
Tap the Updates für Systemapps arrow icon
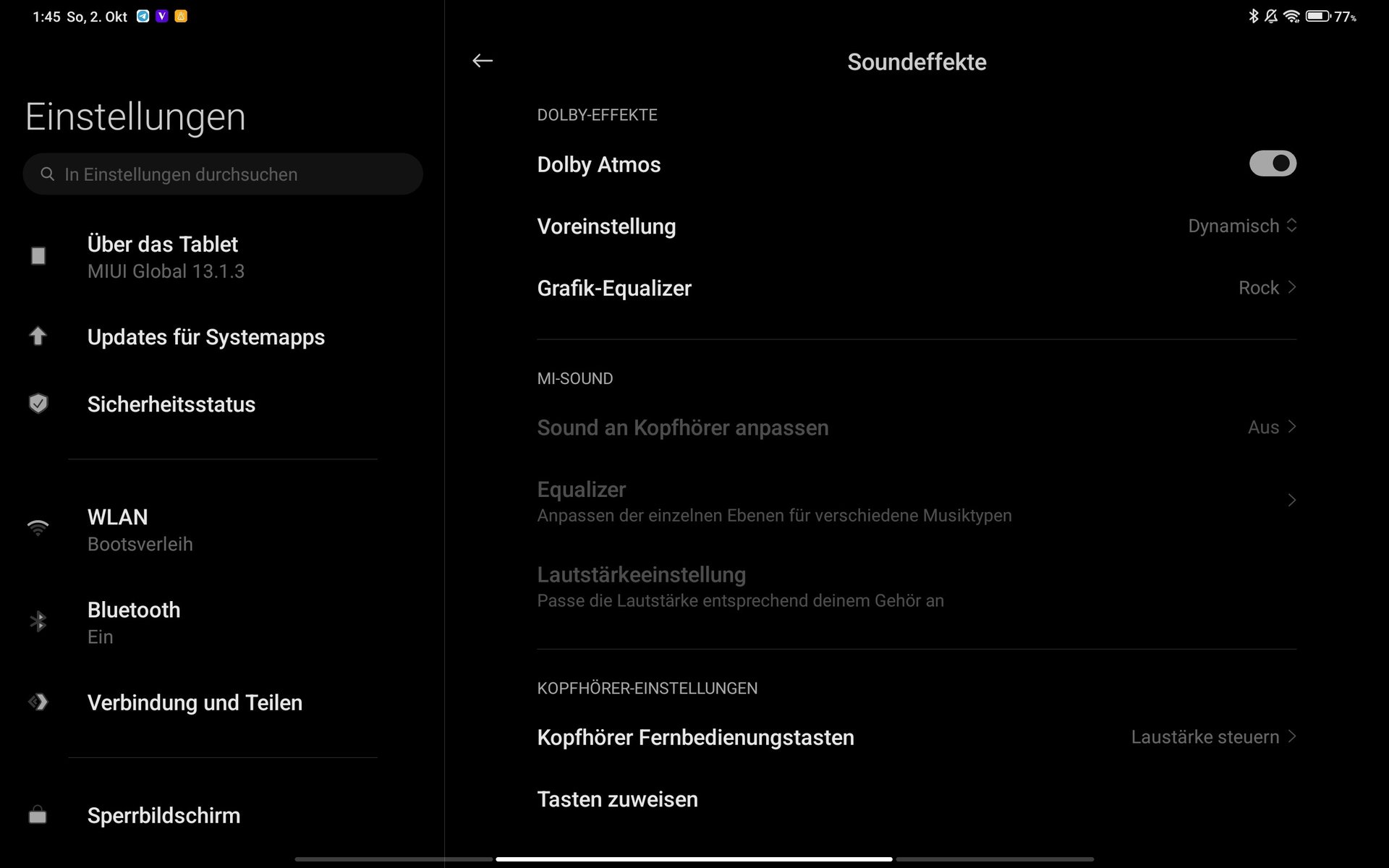[x=38, y=336]
